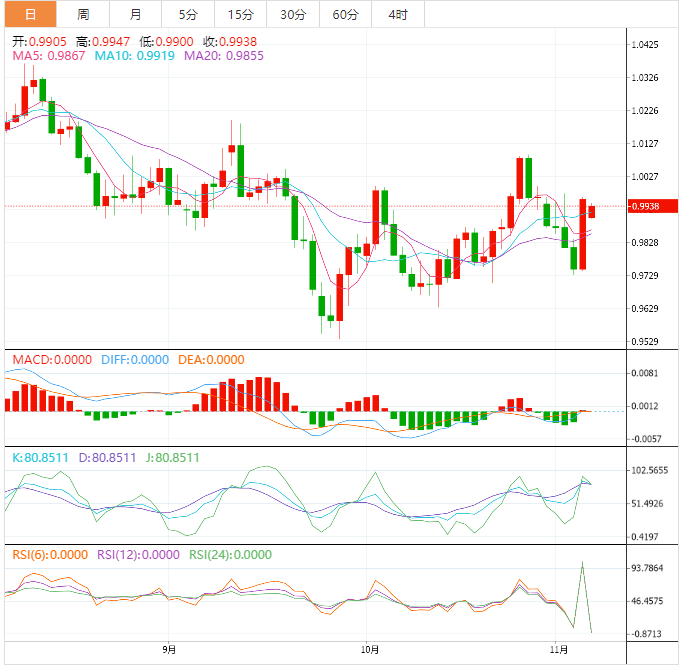686x672 pixels.
Task: Open the 4时 interval tab
Action: click(x=398, y=14)
